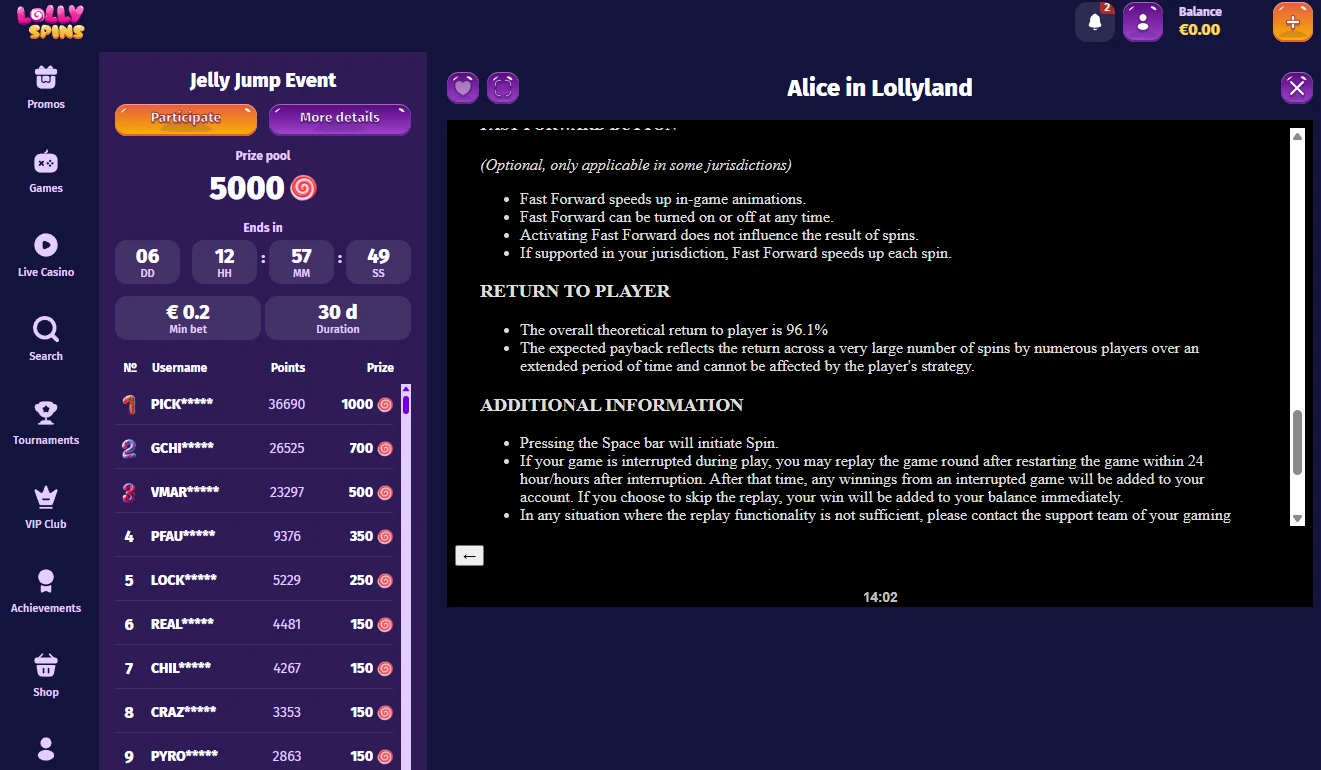The image size is (1321, 770).
Task: Open the user profile avatar button
Action: coord(1143,22)
